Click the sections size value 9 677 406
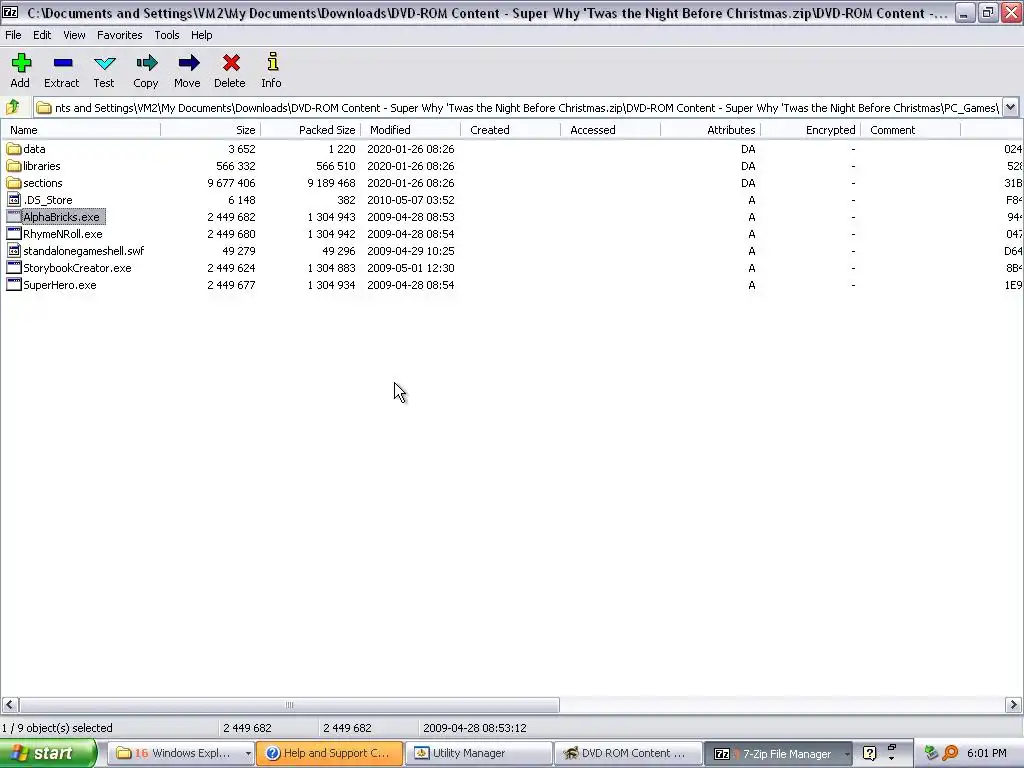This screenshot has width=1024, height=768. 231,183
